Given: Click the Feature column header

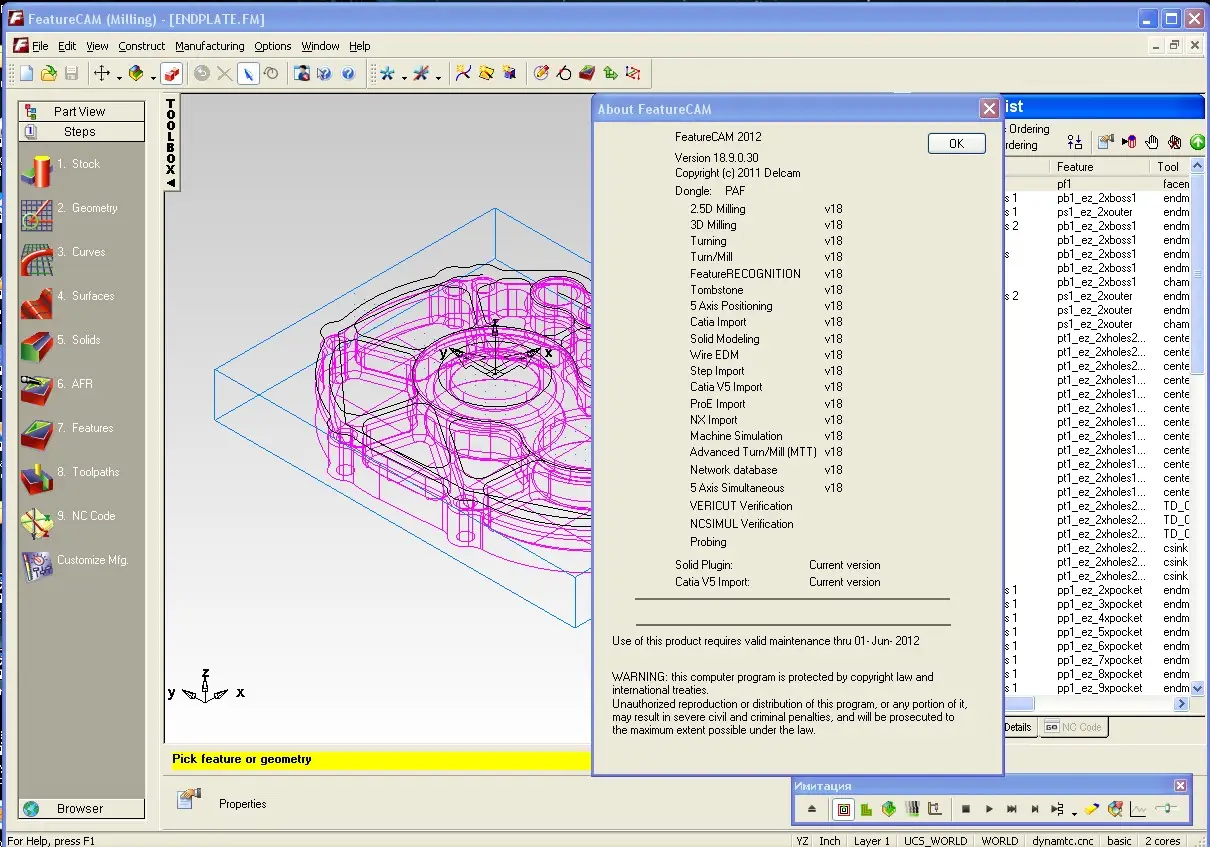Looking at the screenshot, I should [1101, 166].
